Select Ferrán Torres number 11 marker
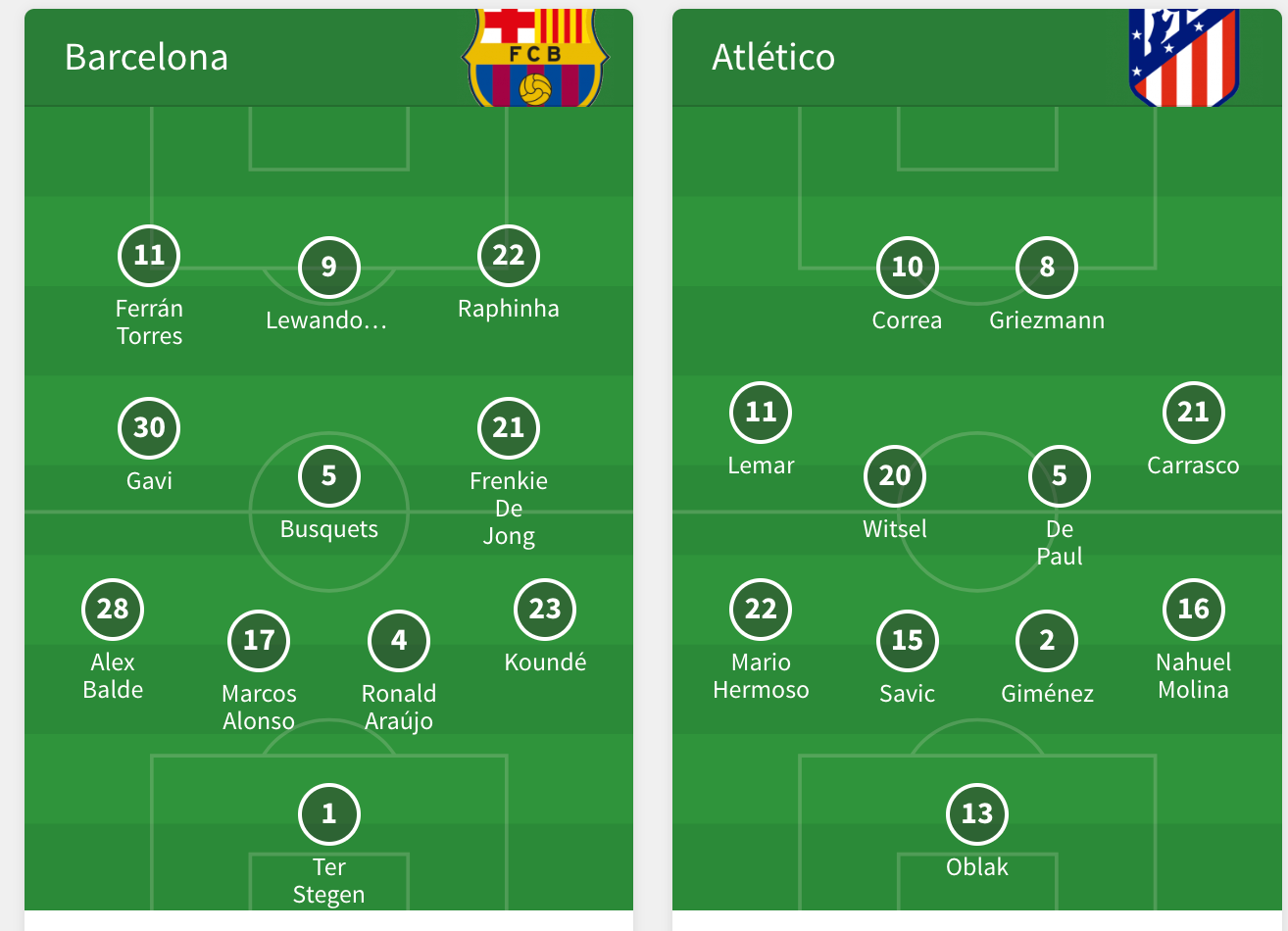 (149, 255)
